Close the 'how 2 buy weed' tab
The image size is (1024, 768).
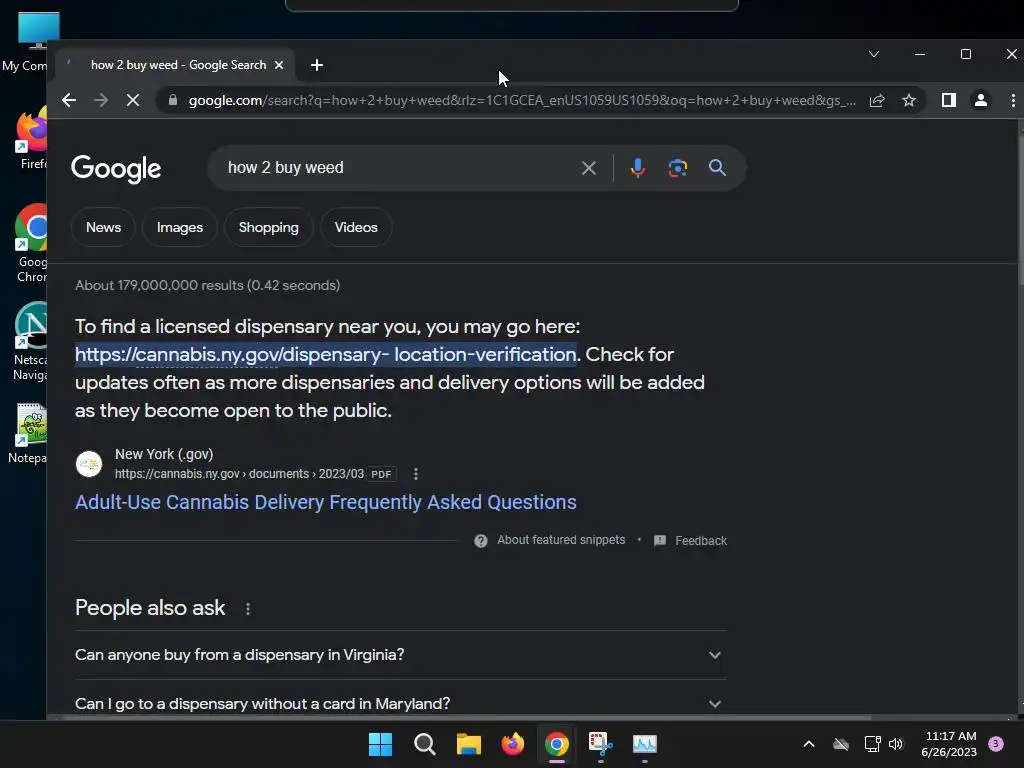pos(279,65)
